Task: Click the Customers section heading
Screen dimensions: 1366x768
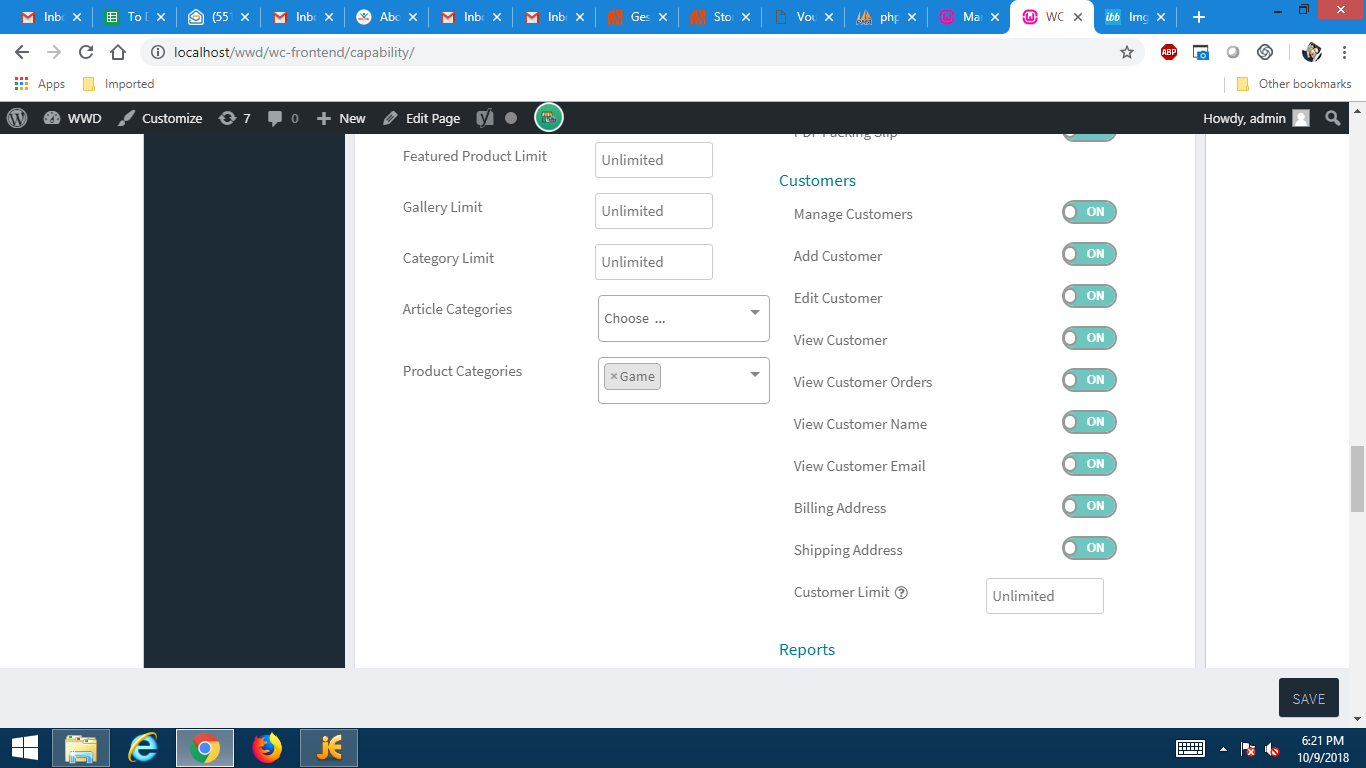Action: 817,181
